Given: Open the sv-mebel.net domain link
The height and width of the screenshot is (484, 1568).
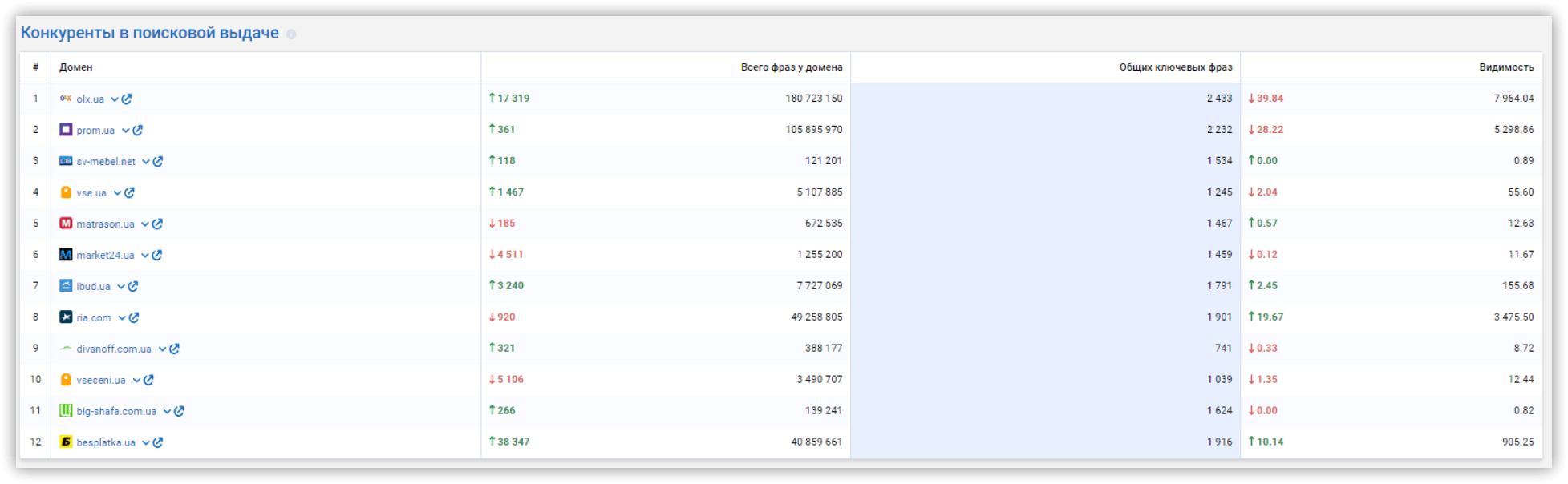Looking at the screenshot, I should pos(106,162).
